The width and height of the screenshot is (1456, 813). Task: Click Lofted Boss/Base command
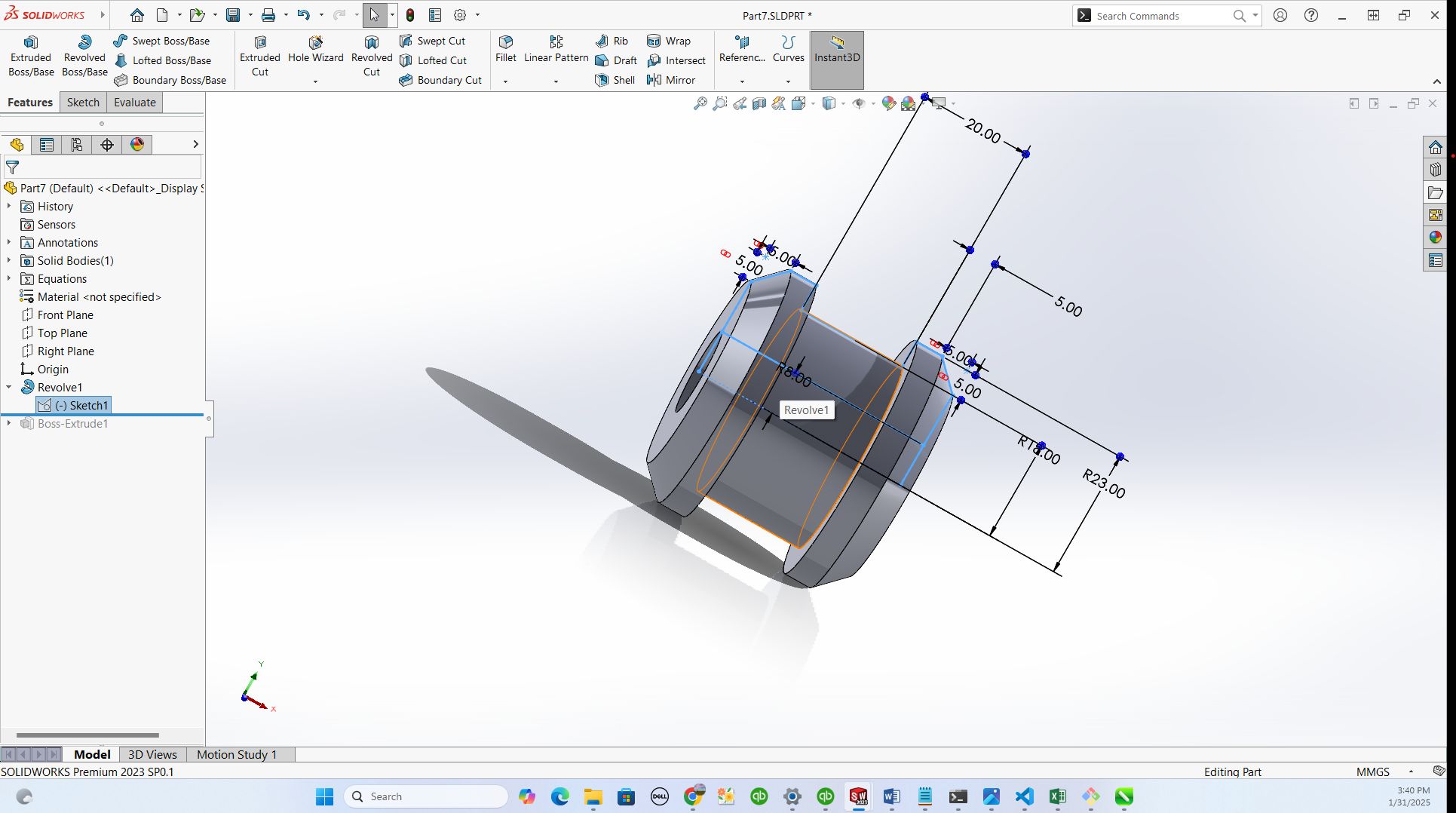pos(162,60)
